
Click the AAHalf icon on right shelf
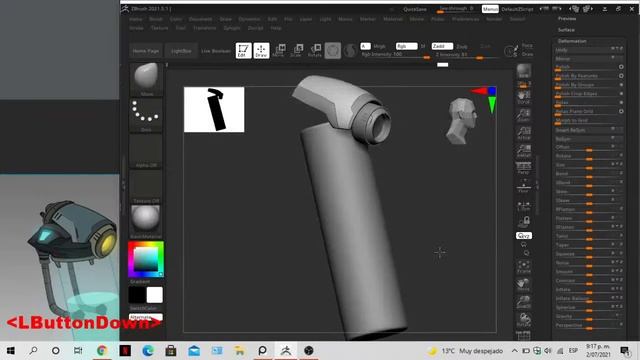click(x=524, y=151)
